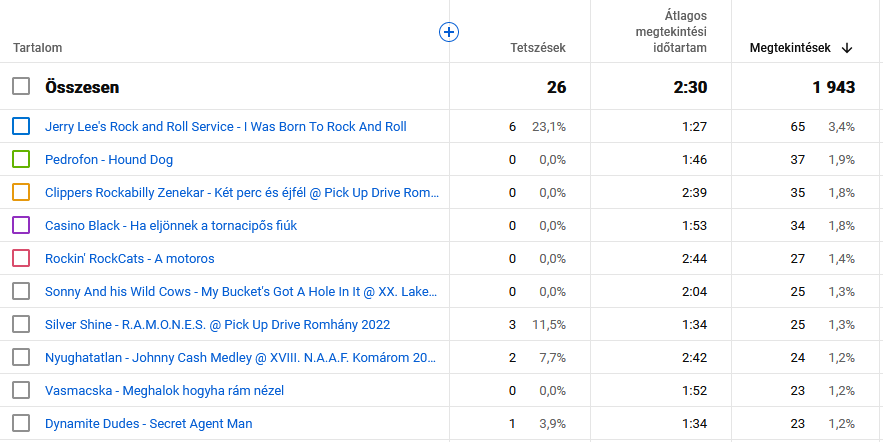The height and width of the screenshot is (442, 883).
Task: Toggle checkbox for Jerry Lee's Rock and Roll Service
Action: point(21,127)
